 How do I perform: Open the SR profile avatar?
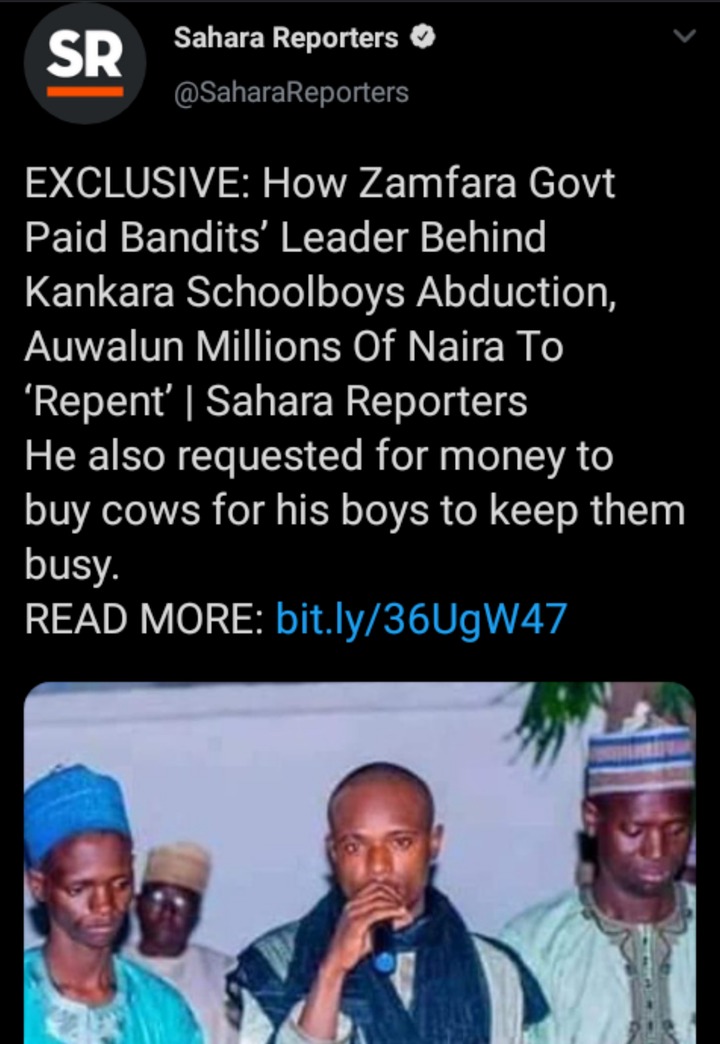pos(85,63)
